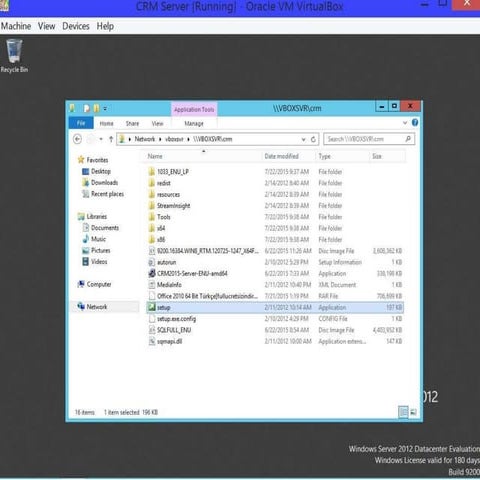
Task: Select Downloads in the navigation pane
Action: (x=100, y=183)
